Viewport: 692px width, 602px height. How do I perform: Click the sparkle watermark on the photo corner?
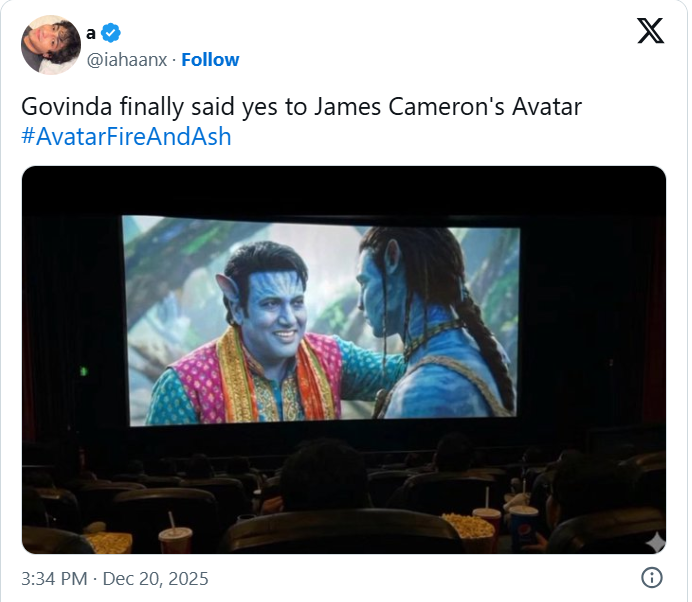[x=656, y=542]
